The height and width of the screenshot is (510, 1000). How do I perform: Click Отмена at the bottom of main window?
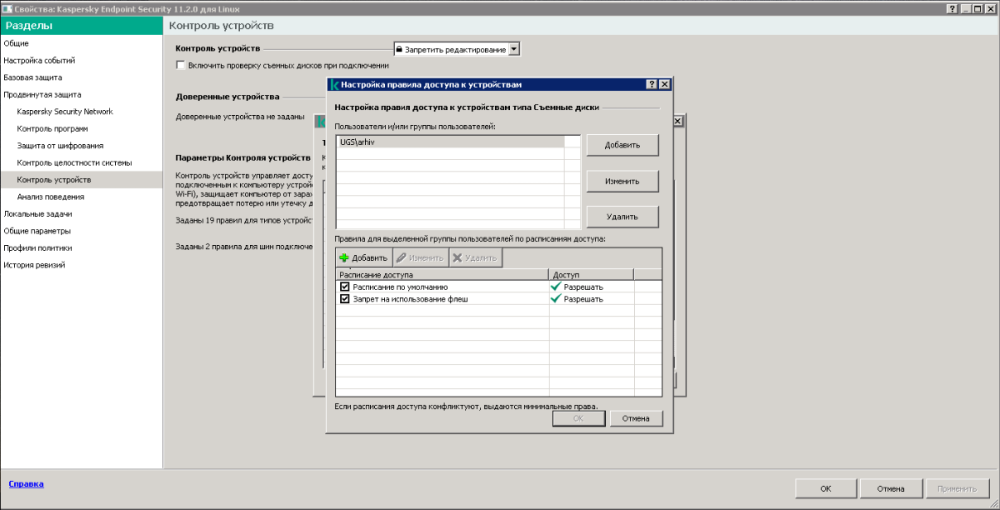click(890, 489)
